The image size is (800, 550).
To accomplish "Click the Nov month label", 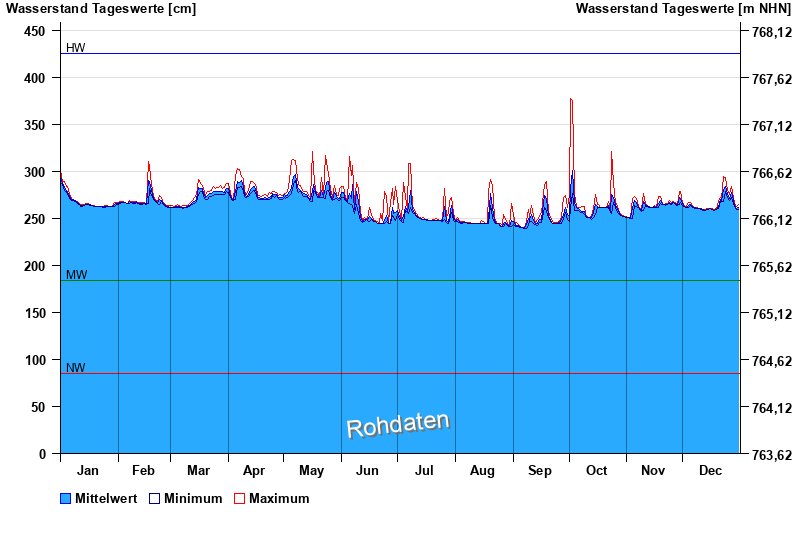I will click(x=653, y=470).
